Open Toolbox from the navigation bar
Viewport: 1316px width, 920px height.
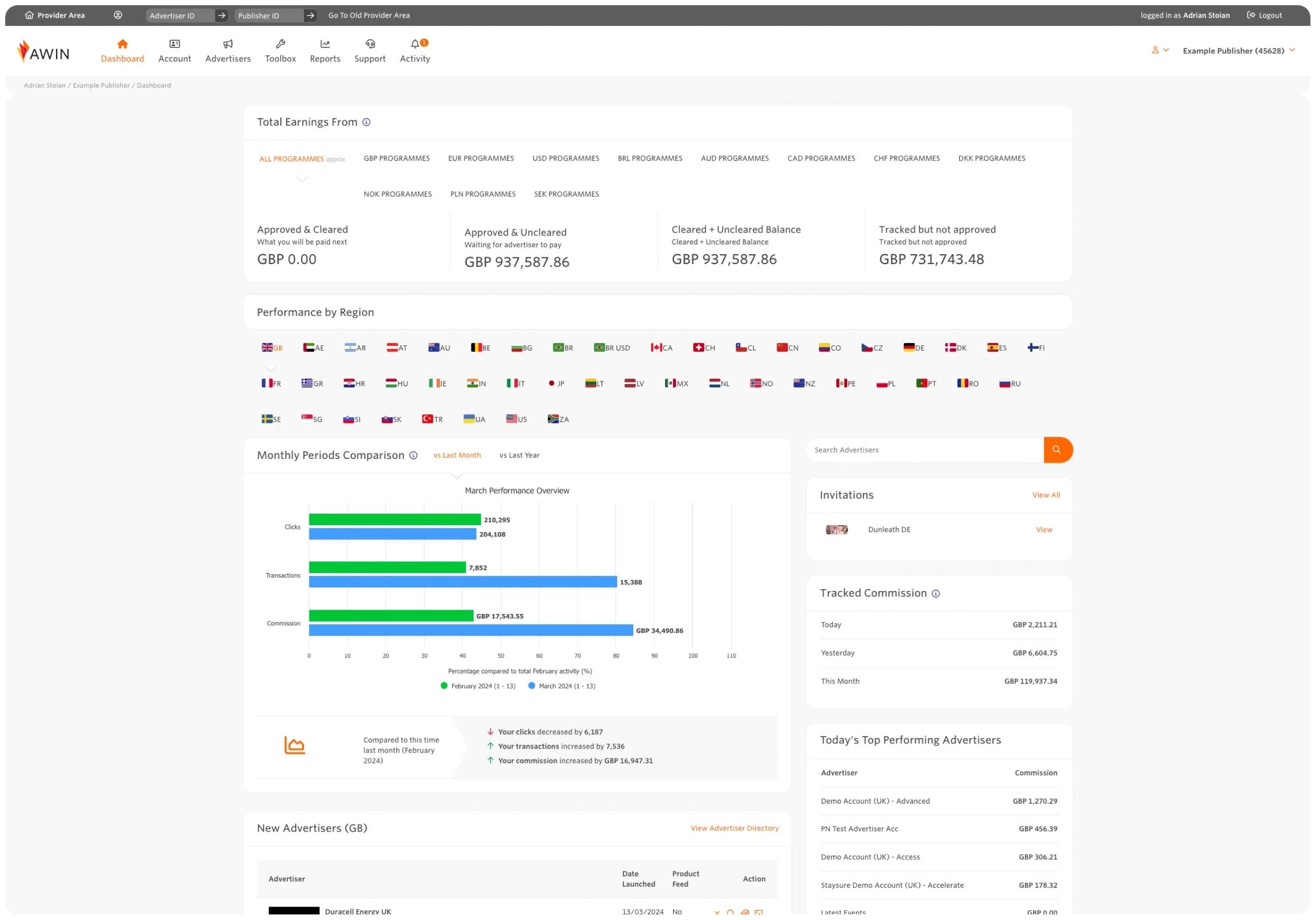280,51
